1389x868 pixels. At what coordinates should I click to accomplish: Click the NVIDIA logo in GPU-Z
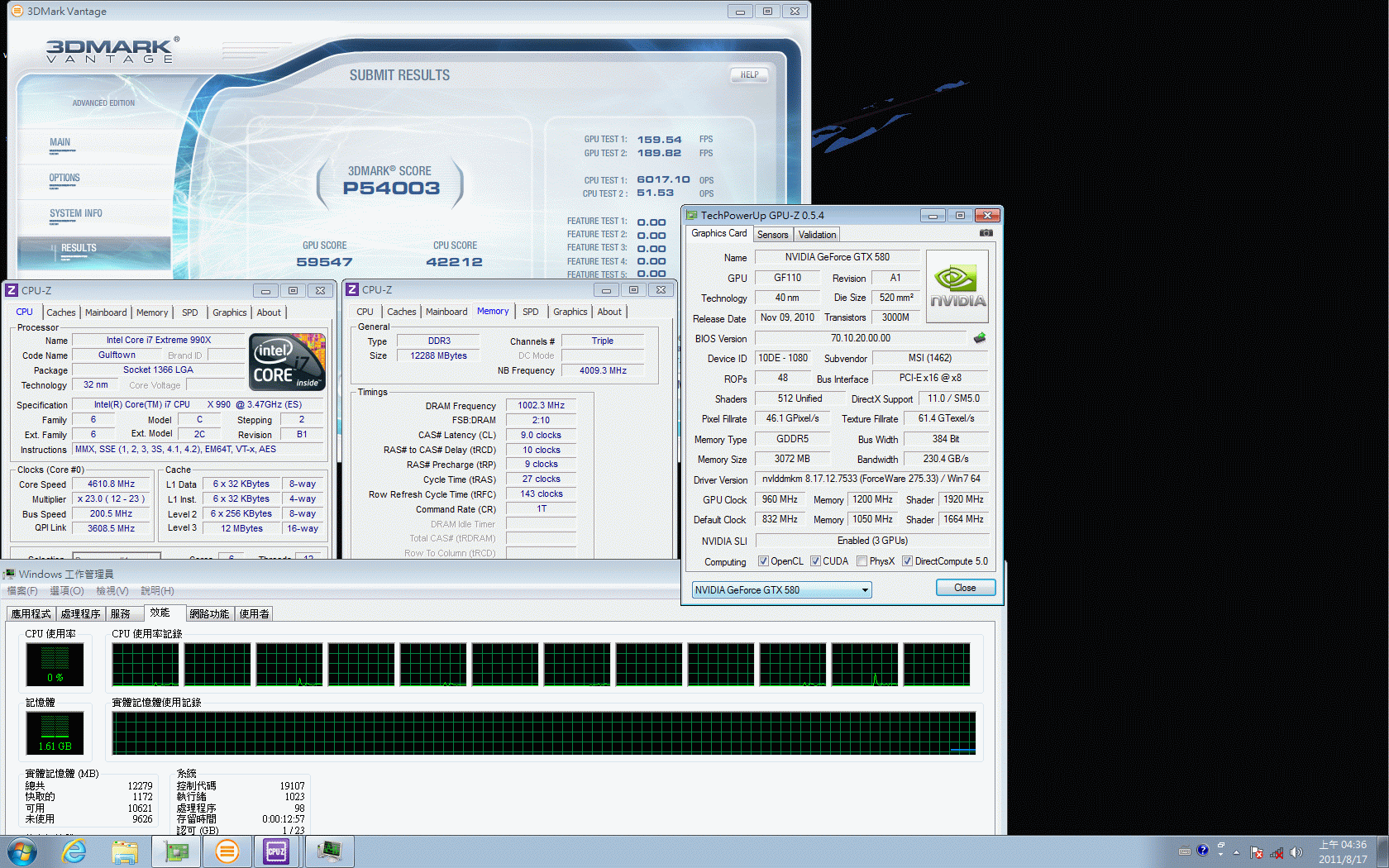coord(957,286)
